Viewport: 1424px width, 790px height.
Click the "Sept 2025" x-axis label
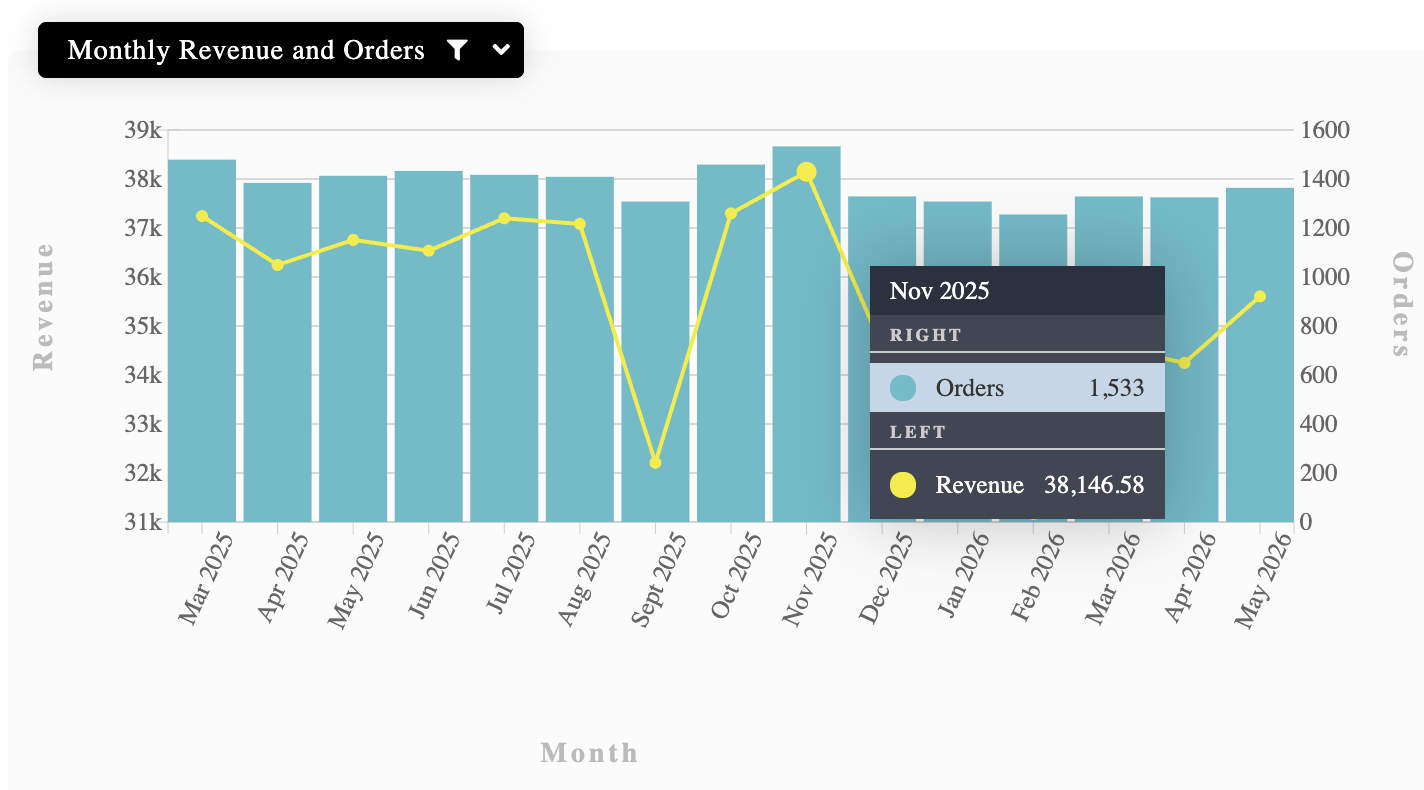(659, 580)
